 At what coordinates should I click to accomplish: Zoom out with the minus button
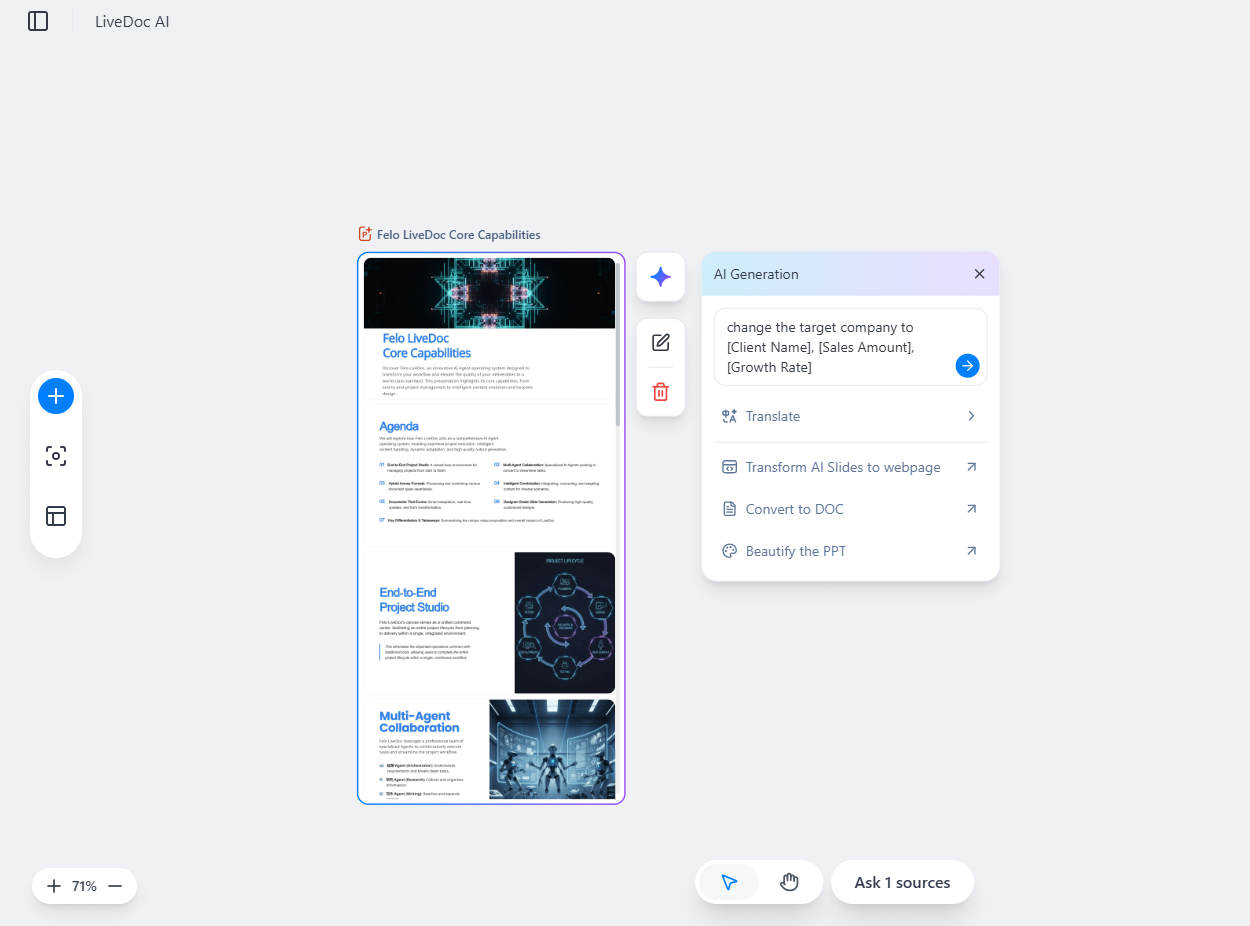(x=115, y=886)
